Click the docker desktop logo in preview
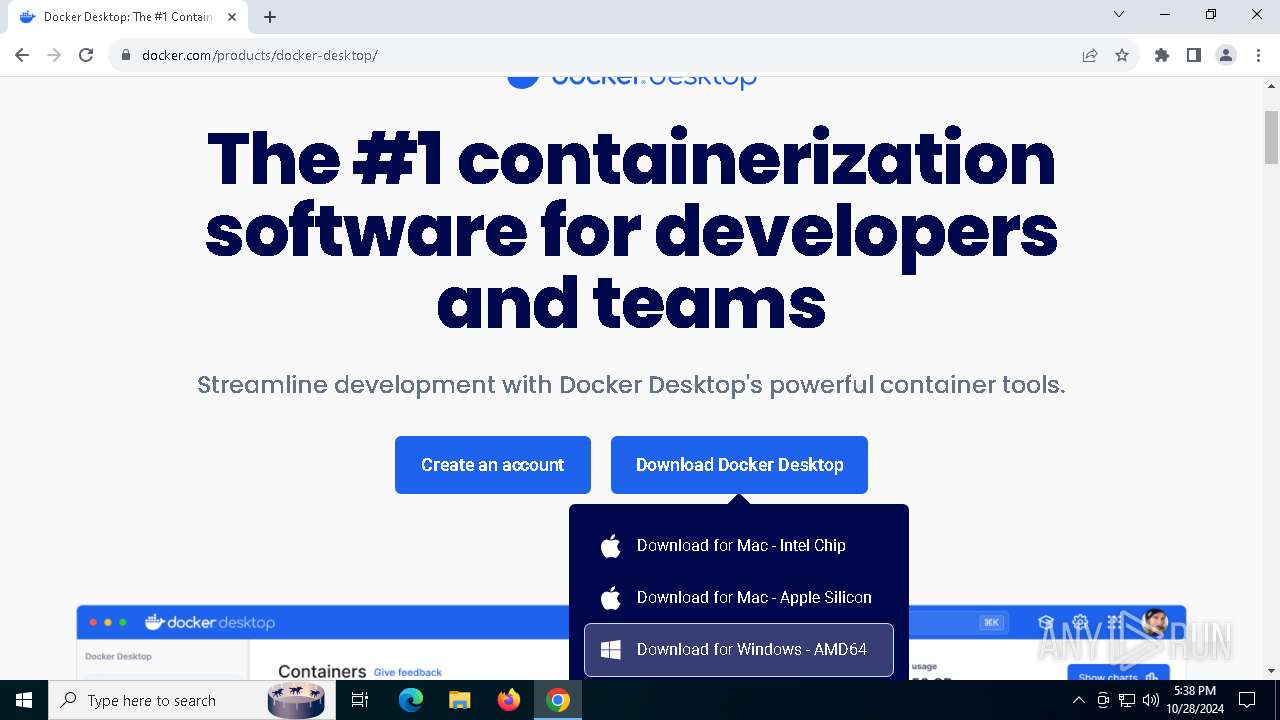1280x720 pixels. [x=210, y=622]
